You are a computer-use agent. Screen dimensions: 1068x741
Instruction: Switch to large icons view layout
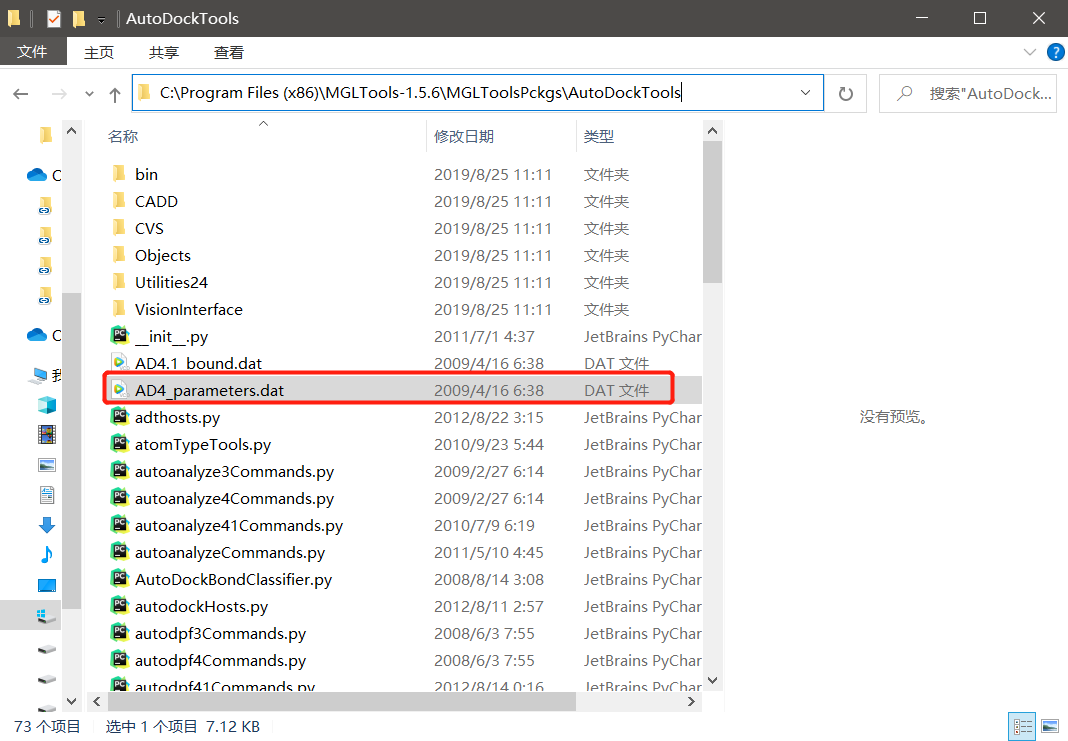coord(1050,727)
